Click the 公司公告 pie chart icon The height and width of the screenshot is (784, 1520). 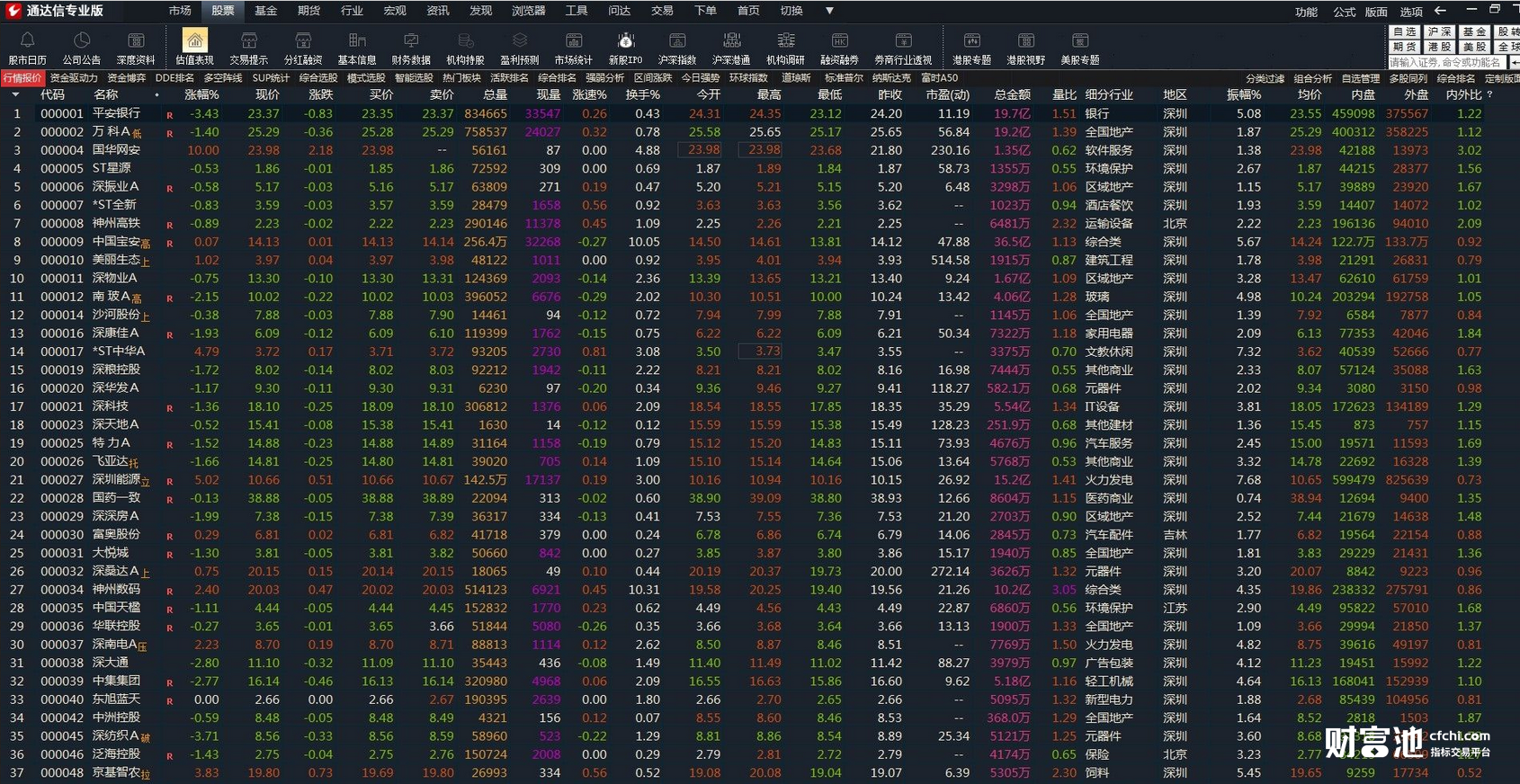81,40
